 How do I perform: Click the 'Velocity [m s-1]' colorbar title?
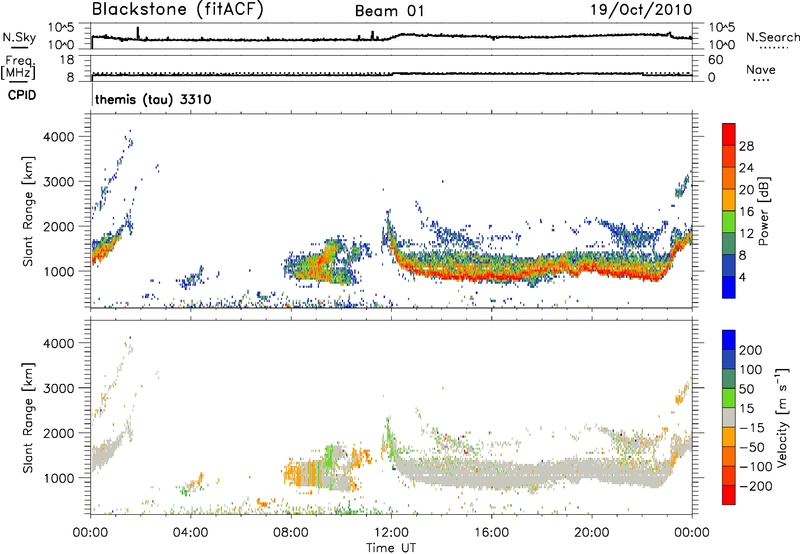781,417
